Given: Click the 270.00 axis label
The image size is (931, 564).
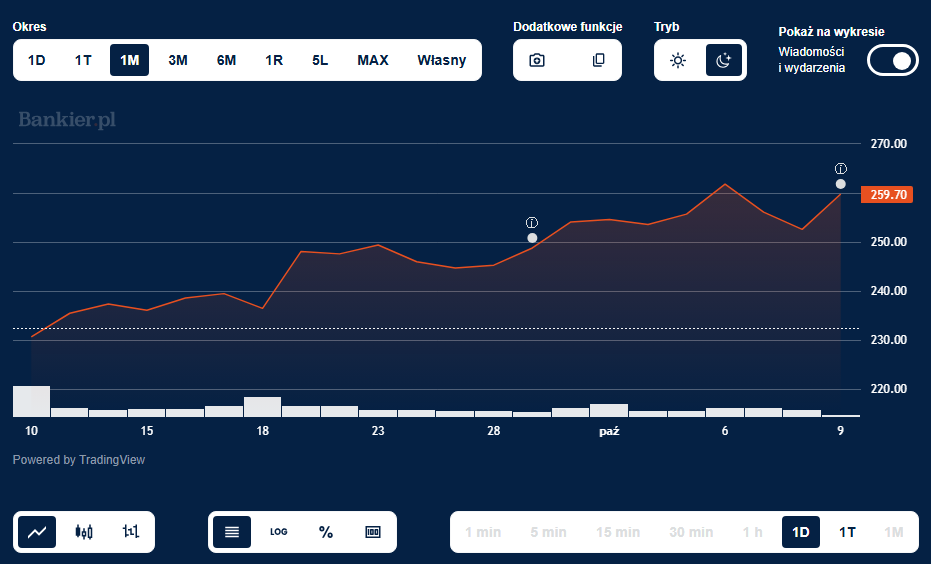Looking at the screenshot, I should (x=889, y=144).
